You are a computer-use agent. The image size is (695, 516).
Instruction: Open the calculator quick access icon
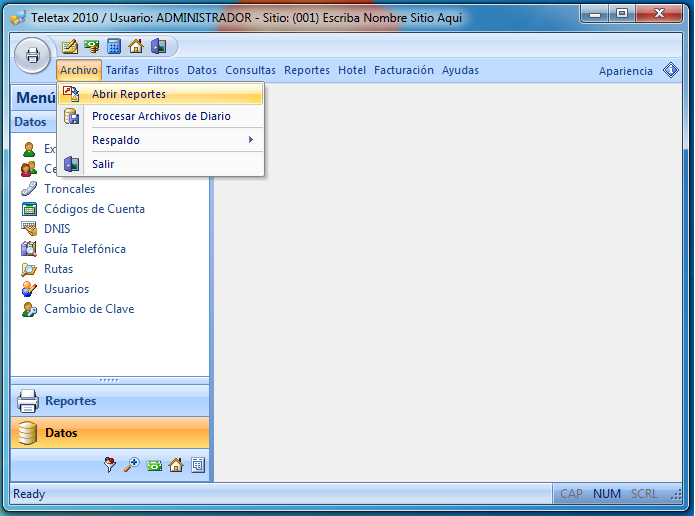coord(114,46)
